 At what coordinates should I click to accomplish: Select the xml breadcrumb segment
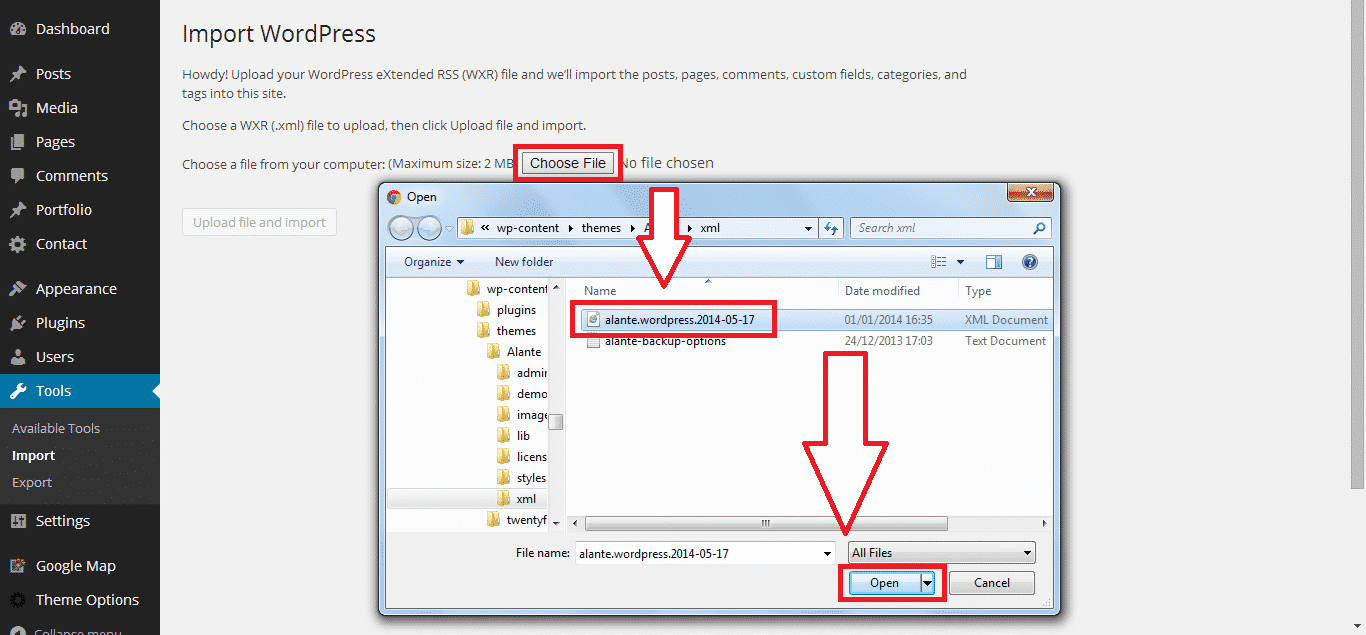[x=710, y=228]
